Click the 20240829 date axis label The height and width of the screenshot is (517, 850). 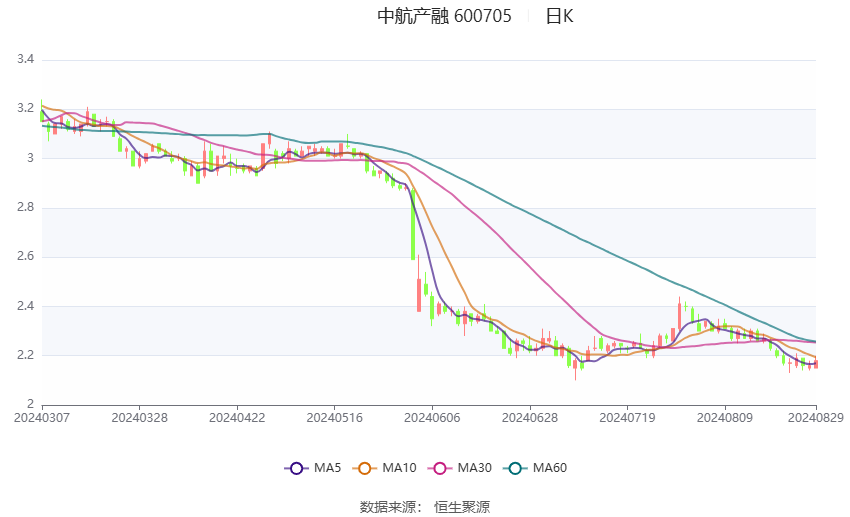pos(816,418)
